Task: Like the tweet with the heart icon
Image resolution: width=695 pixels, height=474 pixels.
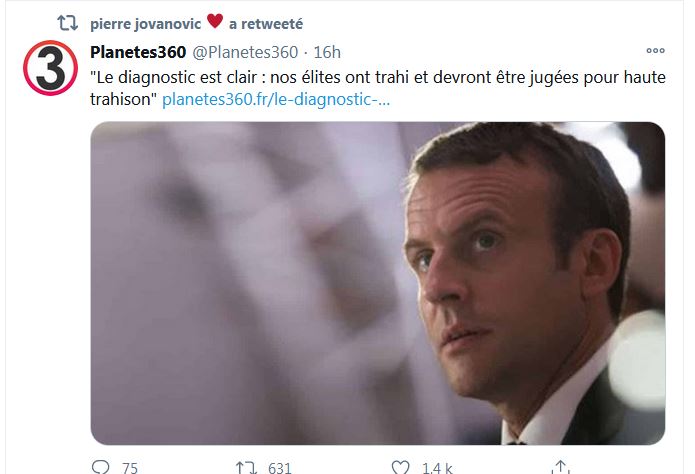Action: click(400, 467)
